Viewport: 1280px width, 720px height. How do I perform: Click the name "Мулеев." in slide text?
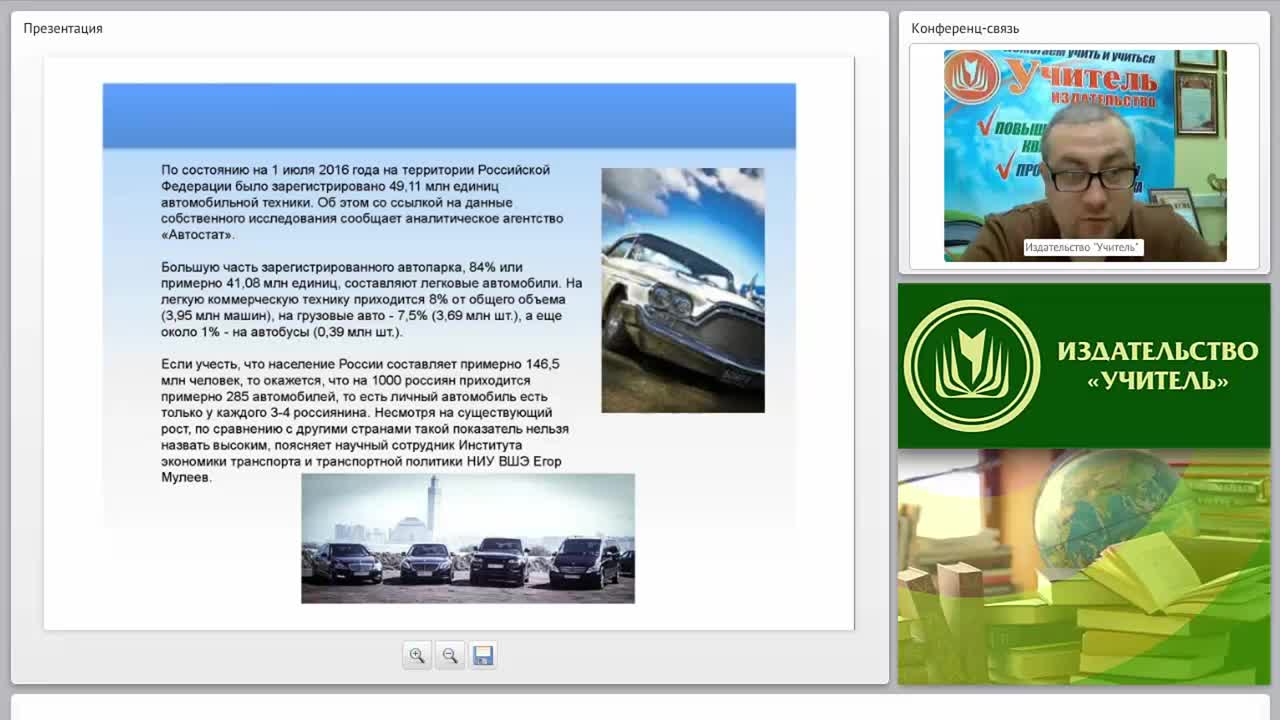(x=187, y=478)
